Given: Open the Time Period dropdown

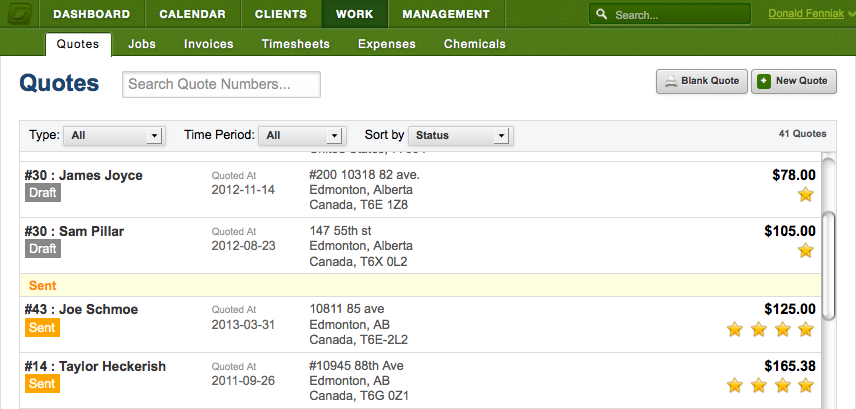Looking at the screenshot, I should click(x=302, y=135).
